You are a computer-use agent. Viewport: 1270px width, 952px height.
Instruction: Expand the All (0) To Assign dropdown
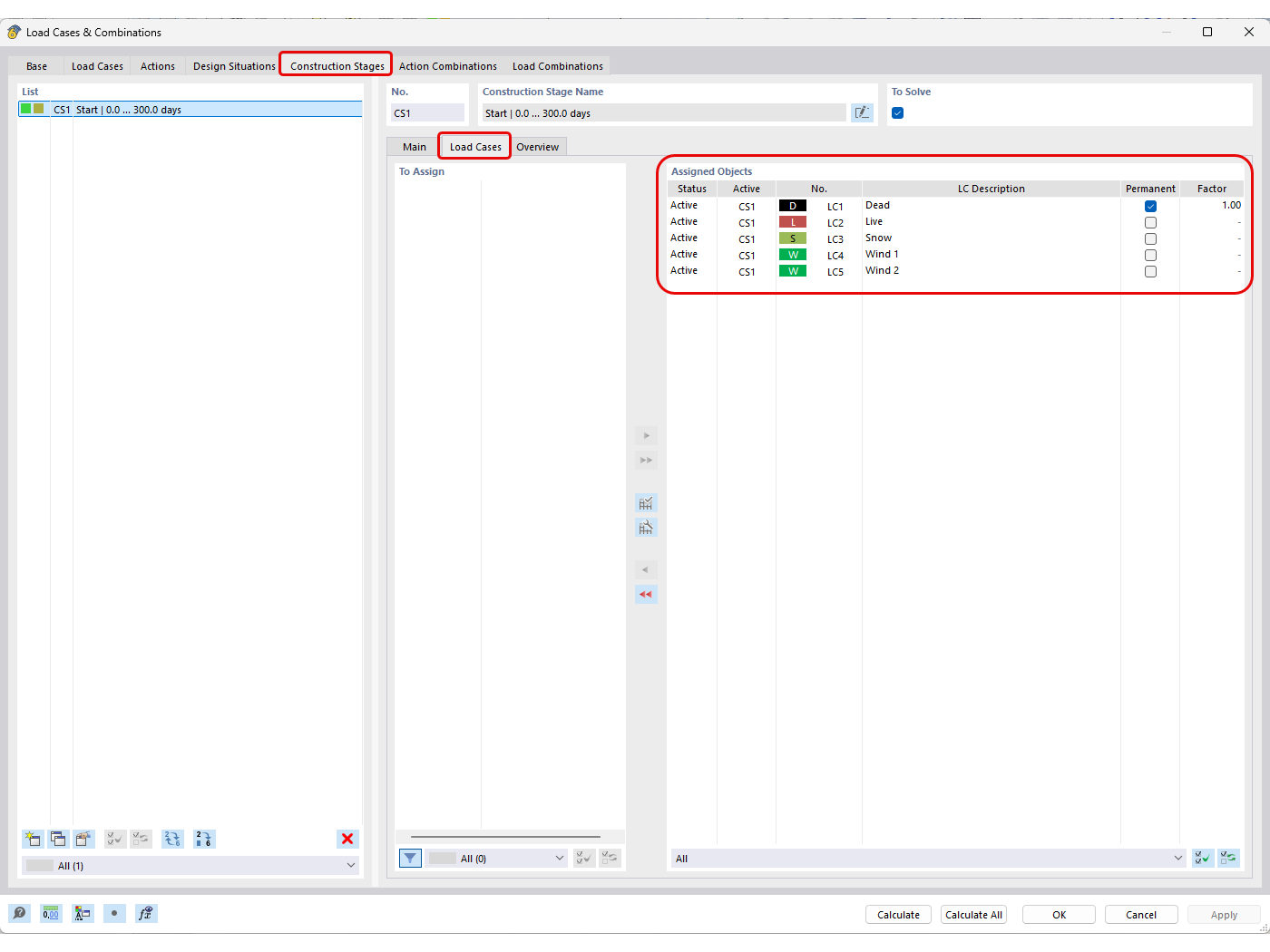point(559,858)
